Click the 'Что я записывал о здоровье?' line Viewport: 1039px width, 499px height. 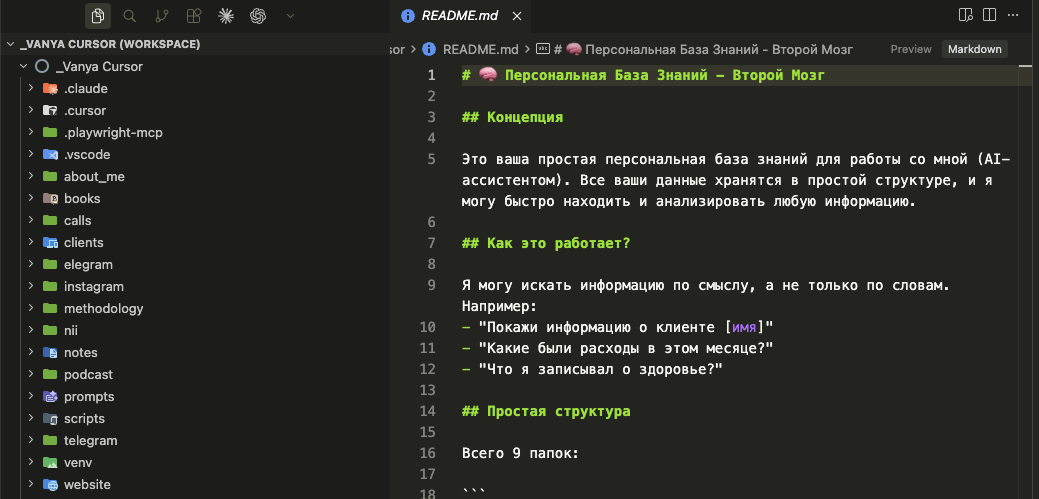coord(592,370)
